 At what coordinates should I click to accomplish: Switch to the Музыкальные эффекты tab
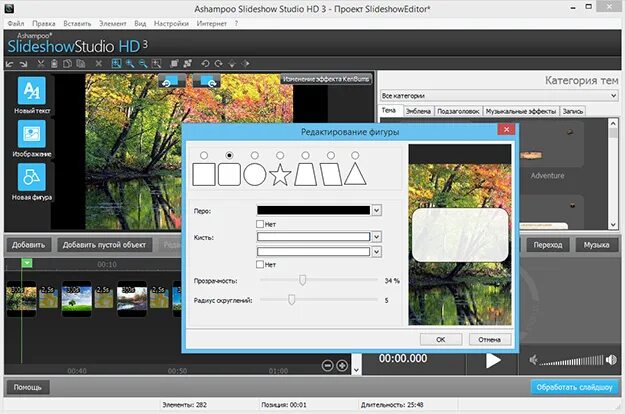tap(521, 111)
